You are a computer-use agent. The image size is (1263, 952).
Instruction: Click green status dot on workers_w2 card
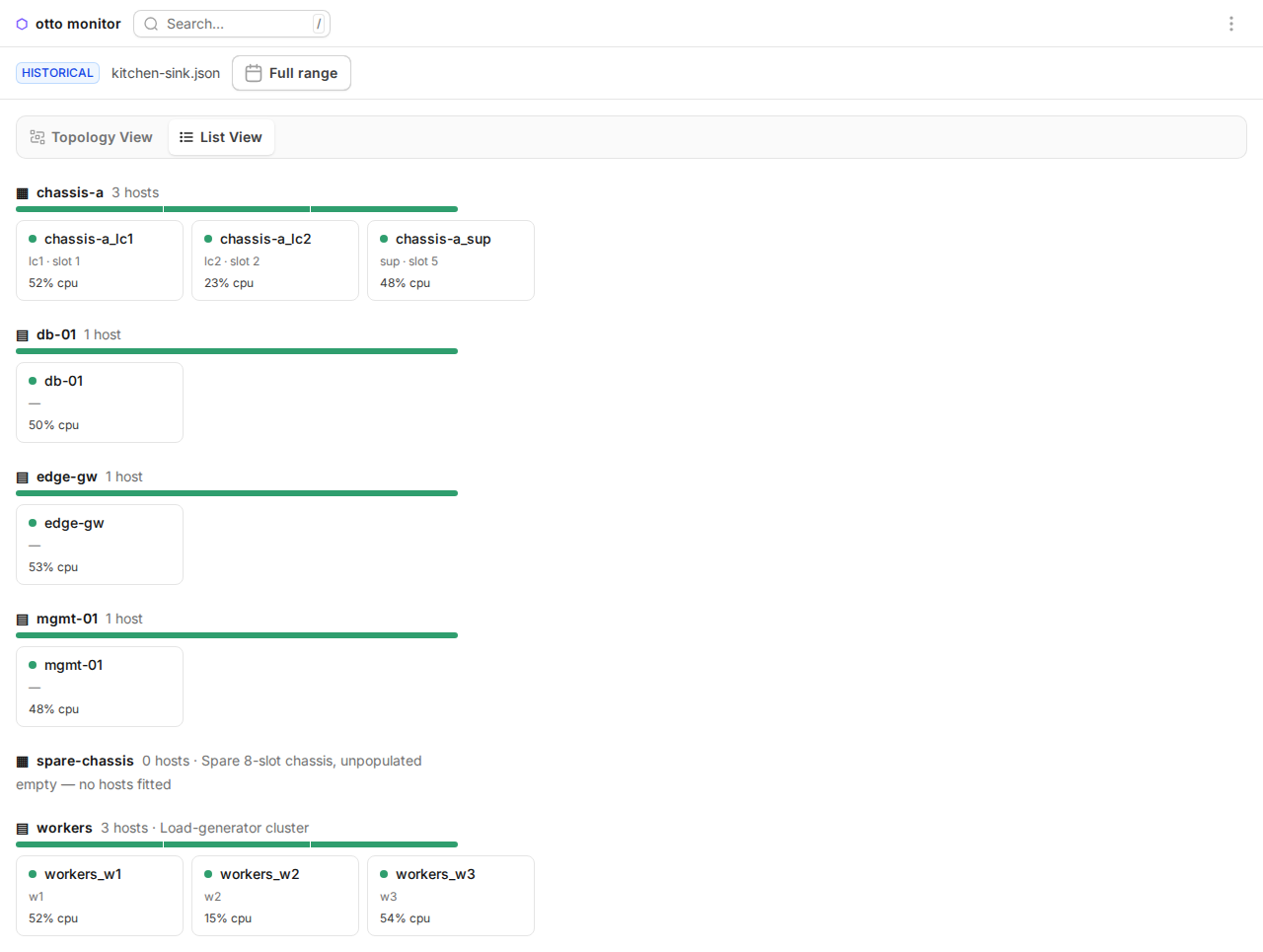pos(208,874)
